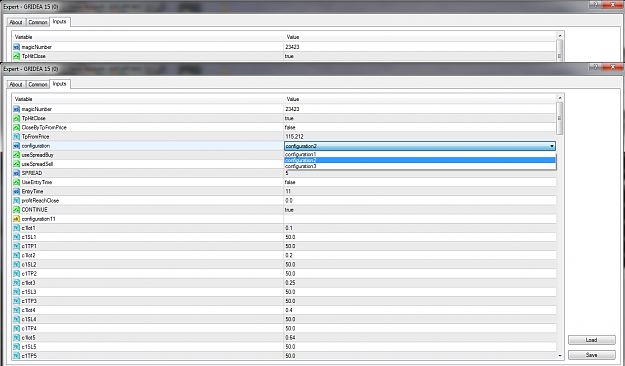The height and width of the screenshot is (366, 625).
Task: Open the About tab in the back window
Action: click(x=16, y=22)
